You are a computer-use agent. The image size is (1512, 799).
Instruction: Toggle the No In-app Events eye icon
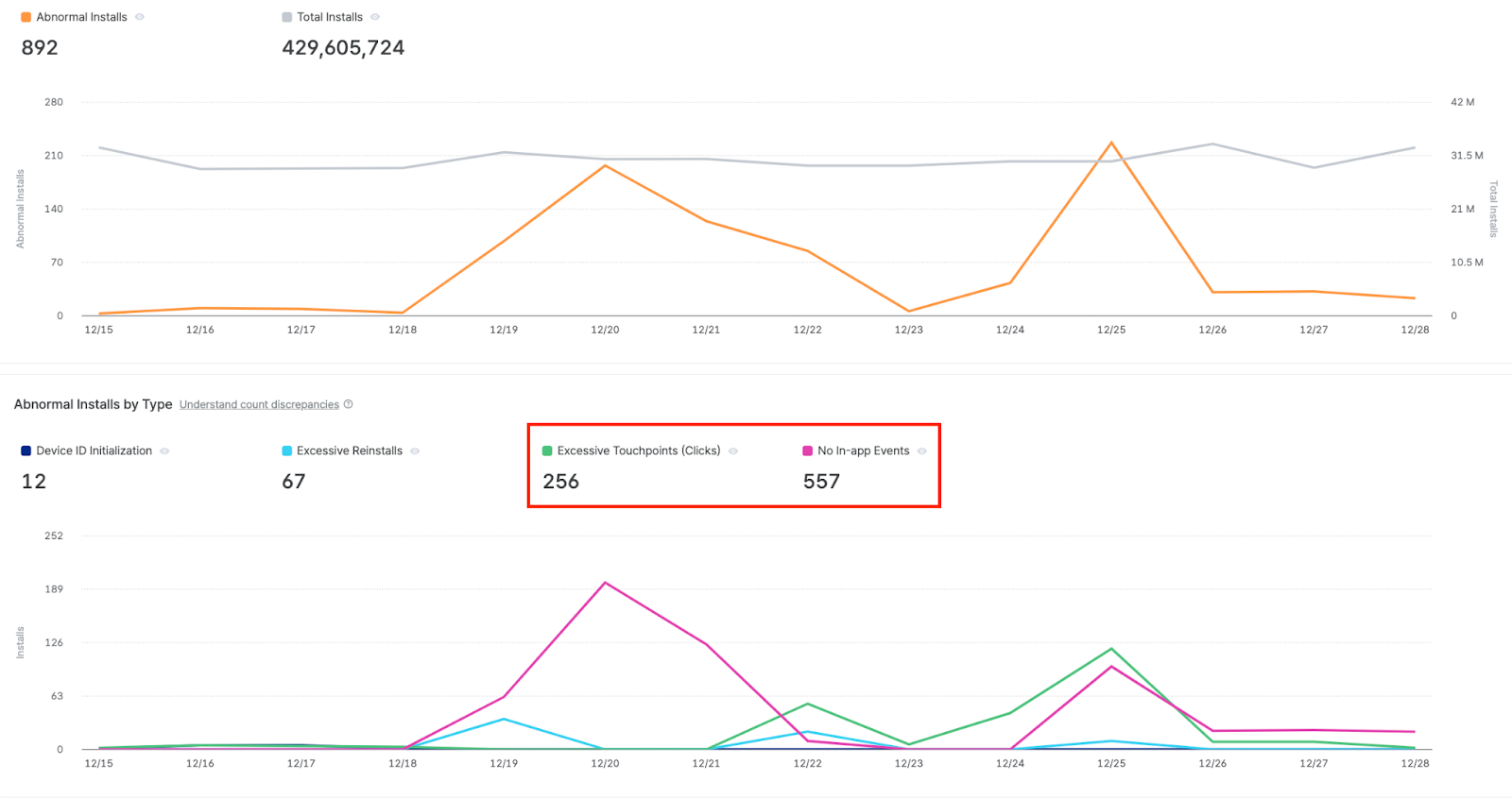pyautogui.click(x=922, y=451)
